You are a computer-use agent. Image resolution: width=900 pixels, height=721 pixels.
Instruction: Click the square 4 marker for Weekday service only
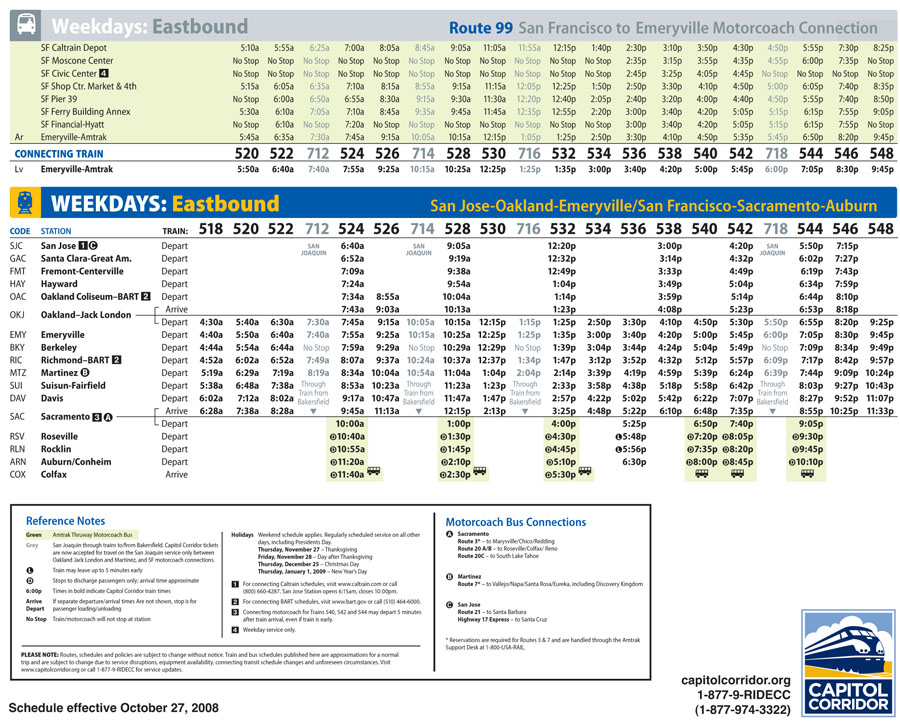tap(235, 630)
